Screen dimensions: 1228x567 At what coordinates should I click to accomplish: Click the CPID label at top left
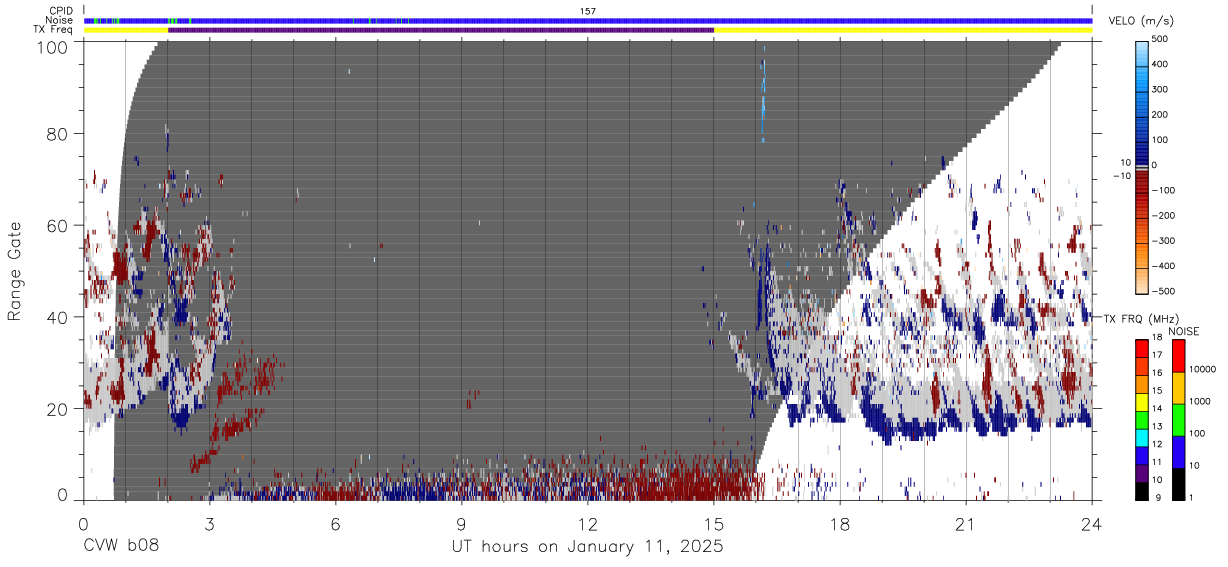pyautogui.click(x=61, y=11)
